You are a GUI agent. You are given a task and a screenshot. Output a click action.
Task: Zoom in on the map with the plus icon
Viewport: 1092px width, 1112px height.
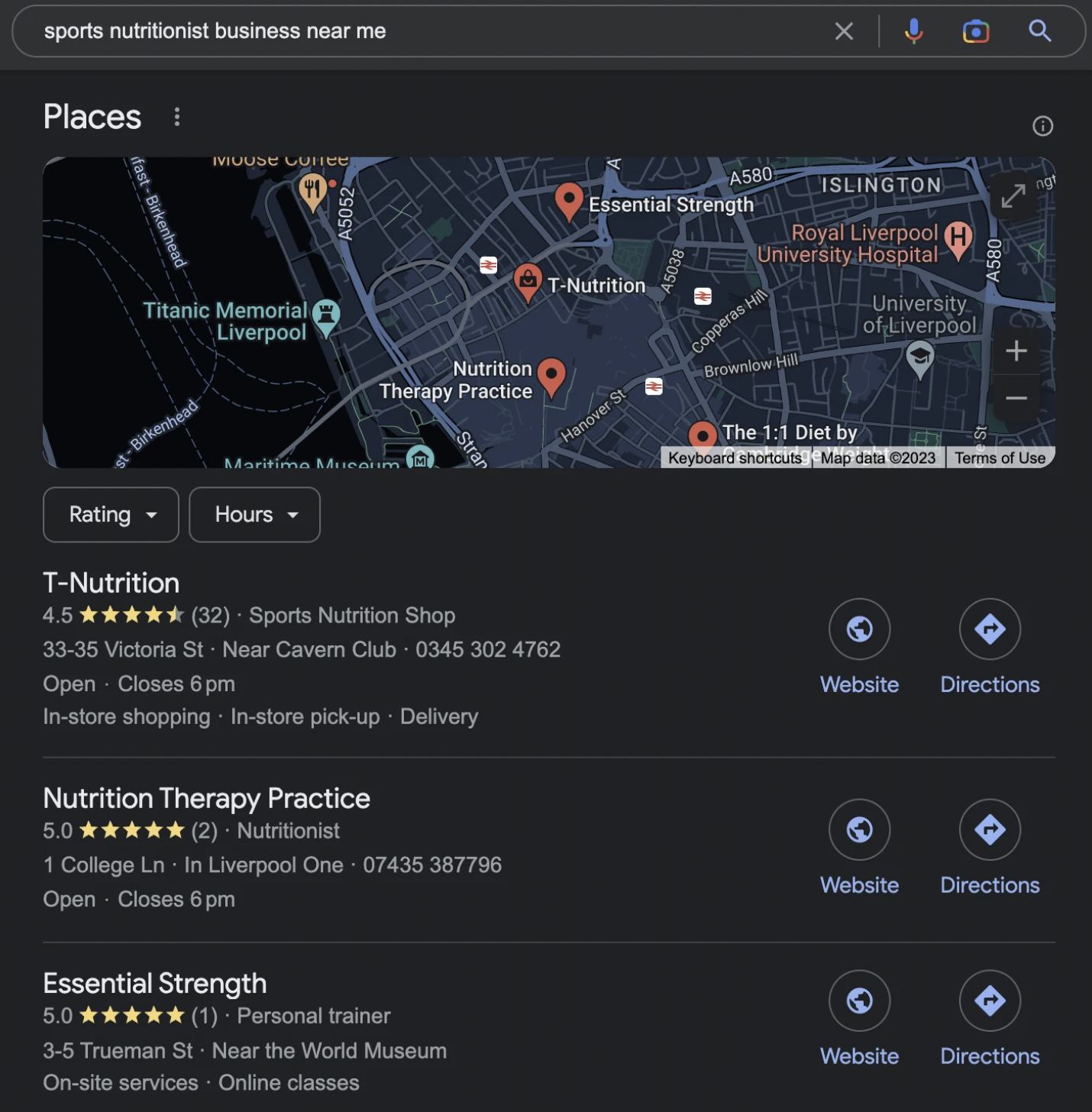pos(1016,351)
